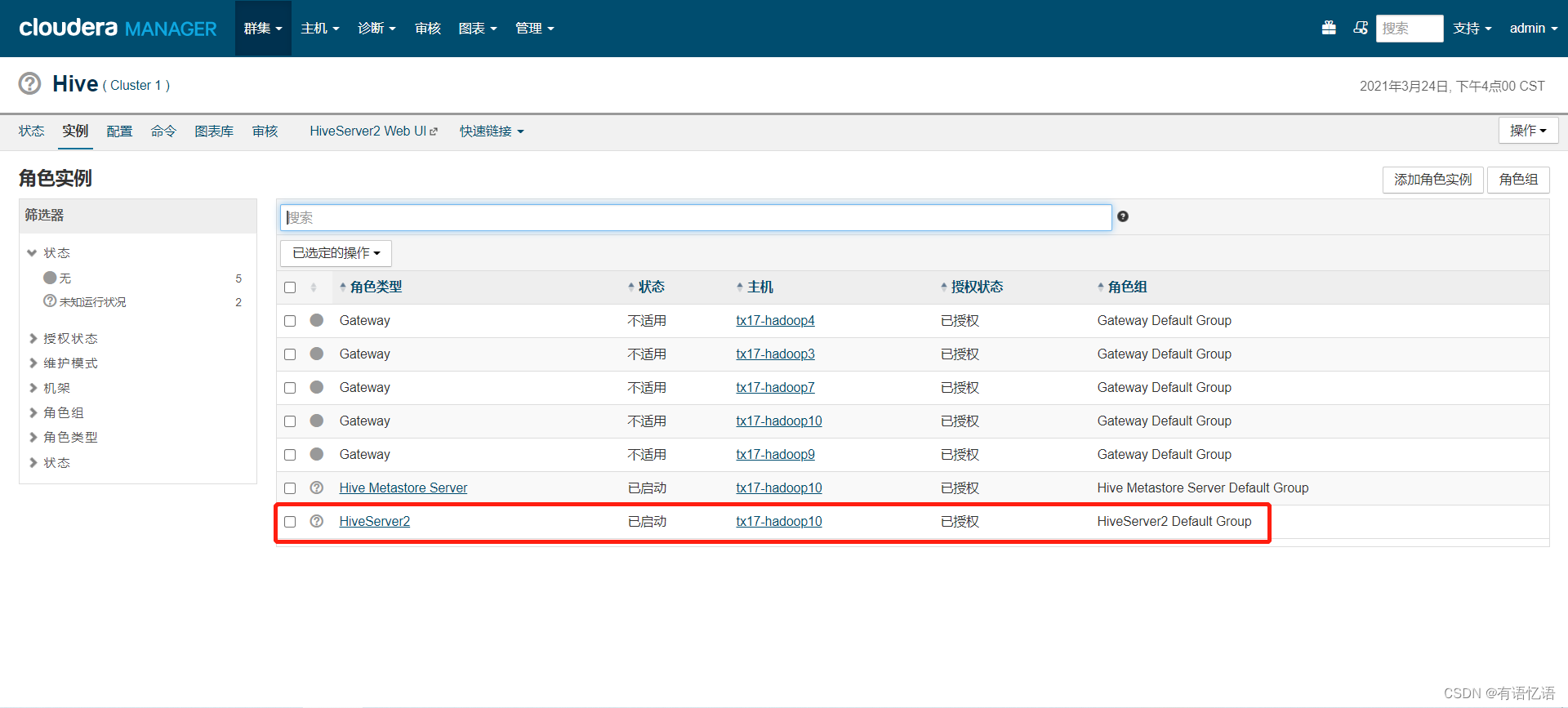Image resolution: width=1568 pixels, height=708 pixels.
Task: Open the Cluster 1 link beside Hive
Action: pos(136,85)
